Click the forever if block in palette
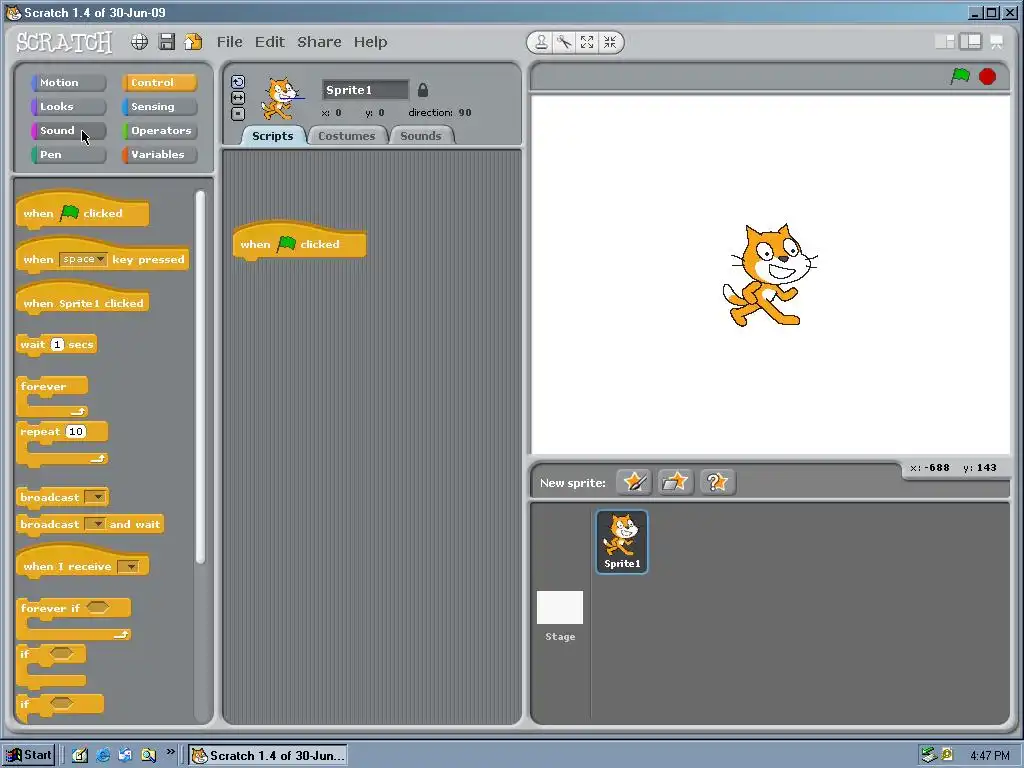This screenshot has height=768, width=1024. tap(74, 618)
